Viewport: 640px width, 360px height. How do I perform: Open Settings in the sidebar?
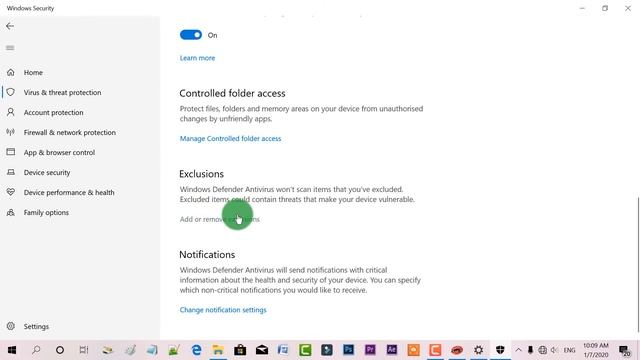click(x=36, y=327)
